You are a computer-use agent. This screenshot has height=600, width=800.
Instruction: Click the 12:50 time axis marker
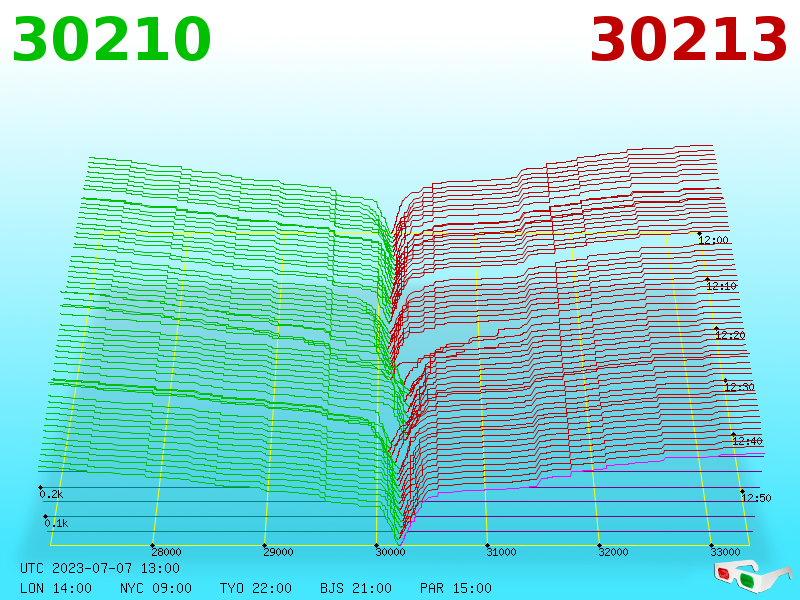pos(756,498)
